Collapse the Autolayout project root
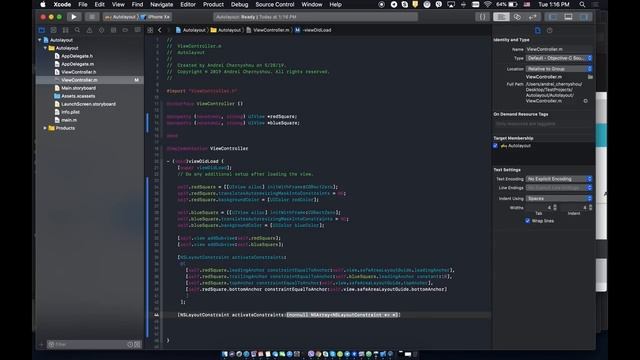Viewport: 640px width, 360px height. click(40, 40)
